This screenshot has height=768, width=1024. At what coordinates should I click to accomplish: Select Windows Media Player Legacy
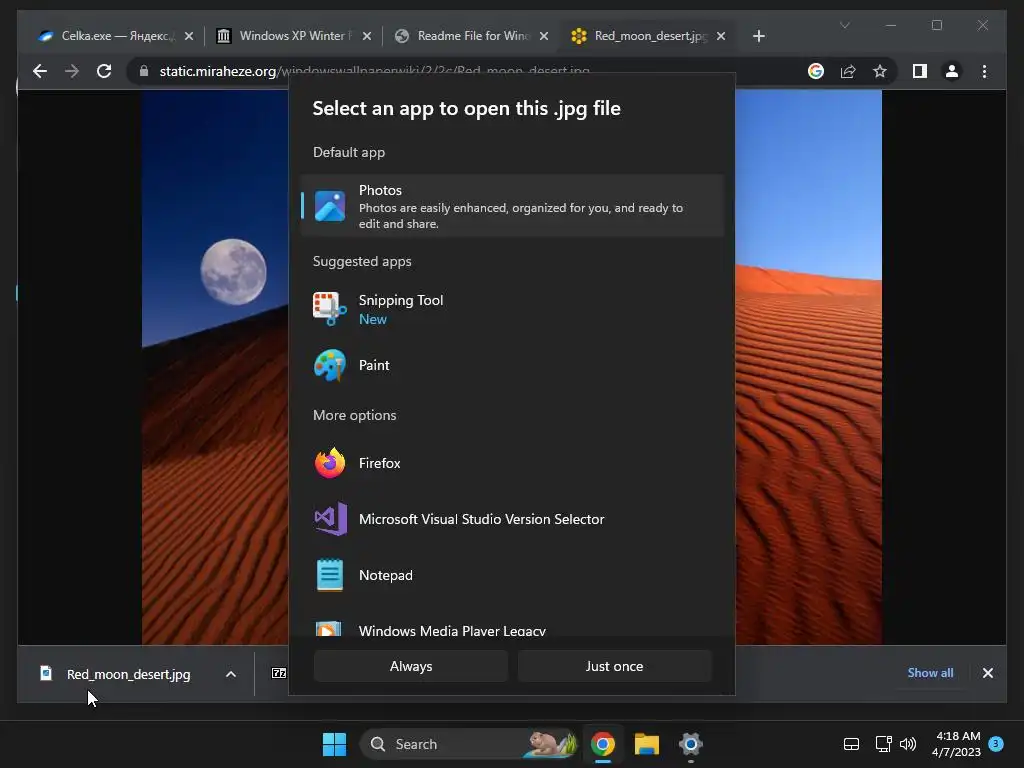(x=513, y=627)
